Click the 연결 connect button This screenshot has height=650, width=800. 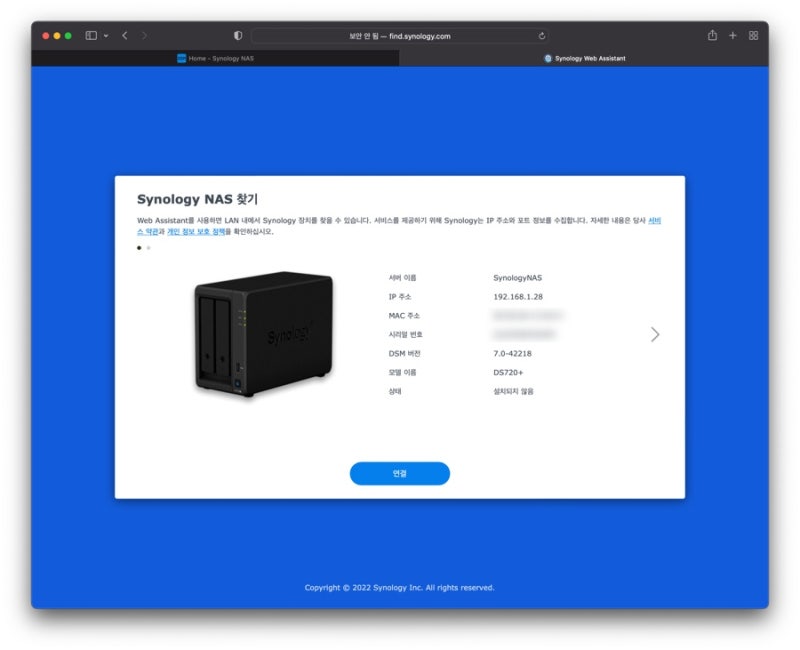pos(399,473)
